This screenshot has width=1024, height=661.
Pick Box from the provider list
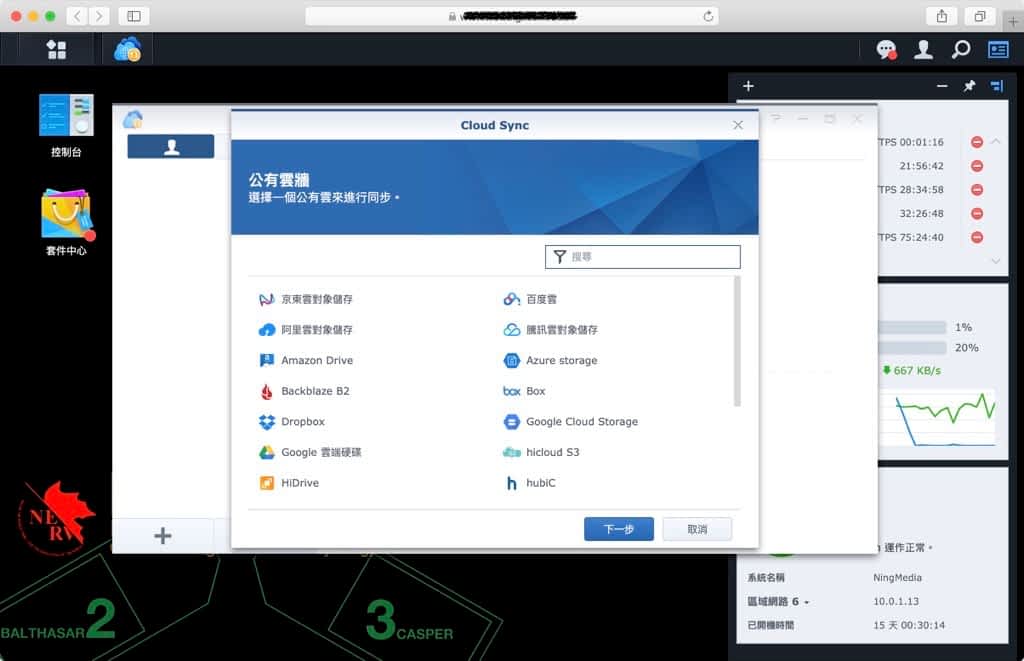point(524,391)
